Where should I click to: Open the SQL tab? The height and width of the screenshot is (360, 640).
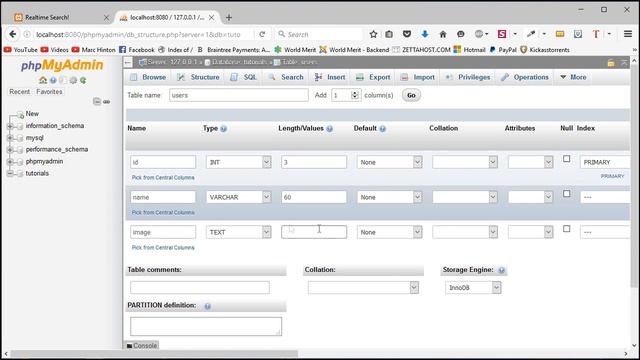(243, 77)
